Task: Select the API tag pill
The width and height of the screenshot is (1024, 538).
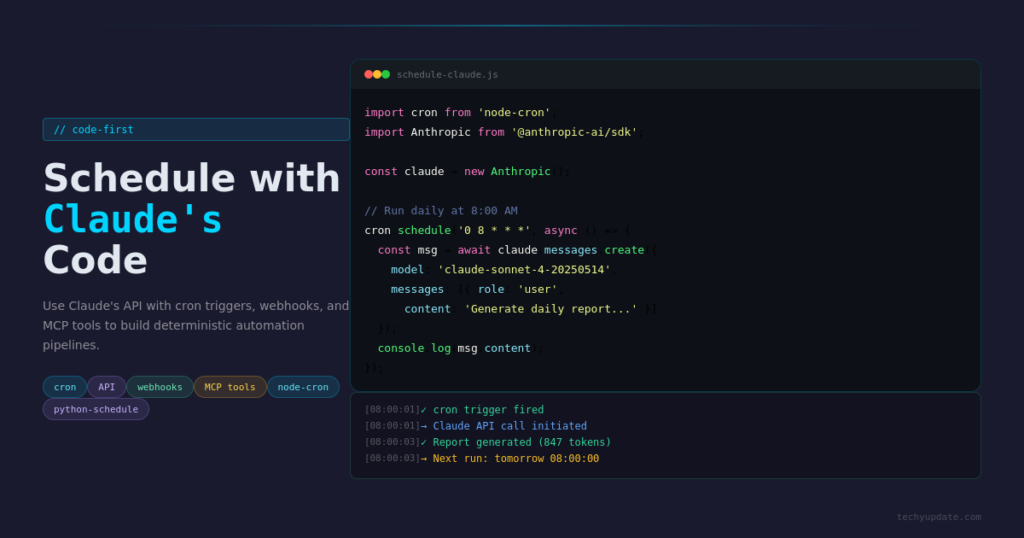Action: tap(106, 387)
